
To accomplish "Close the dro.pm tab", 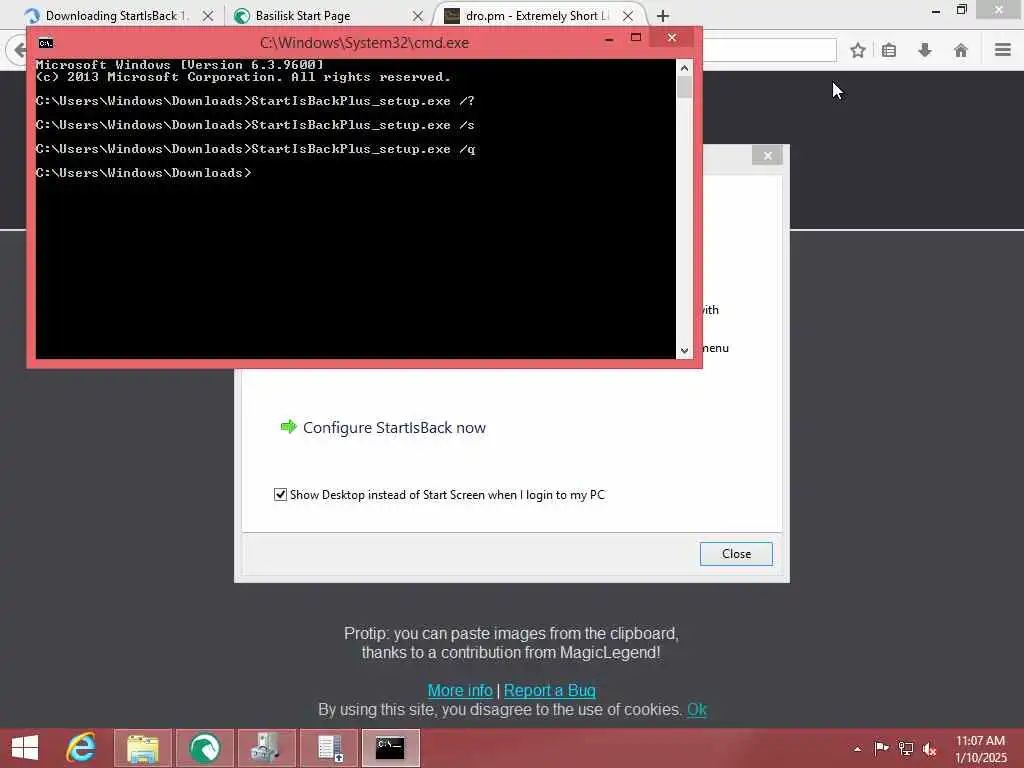I will [628, 16].
